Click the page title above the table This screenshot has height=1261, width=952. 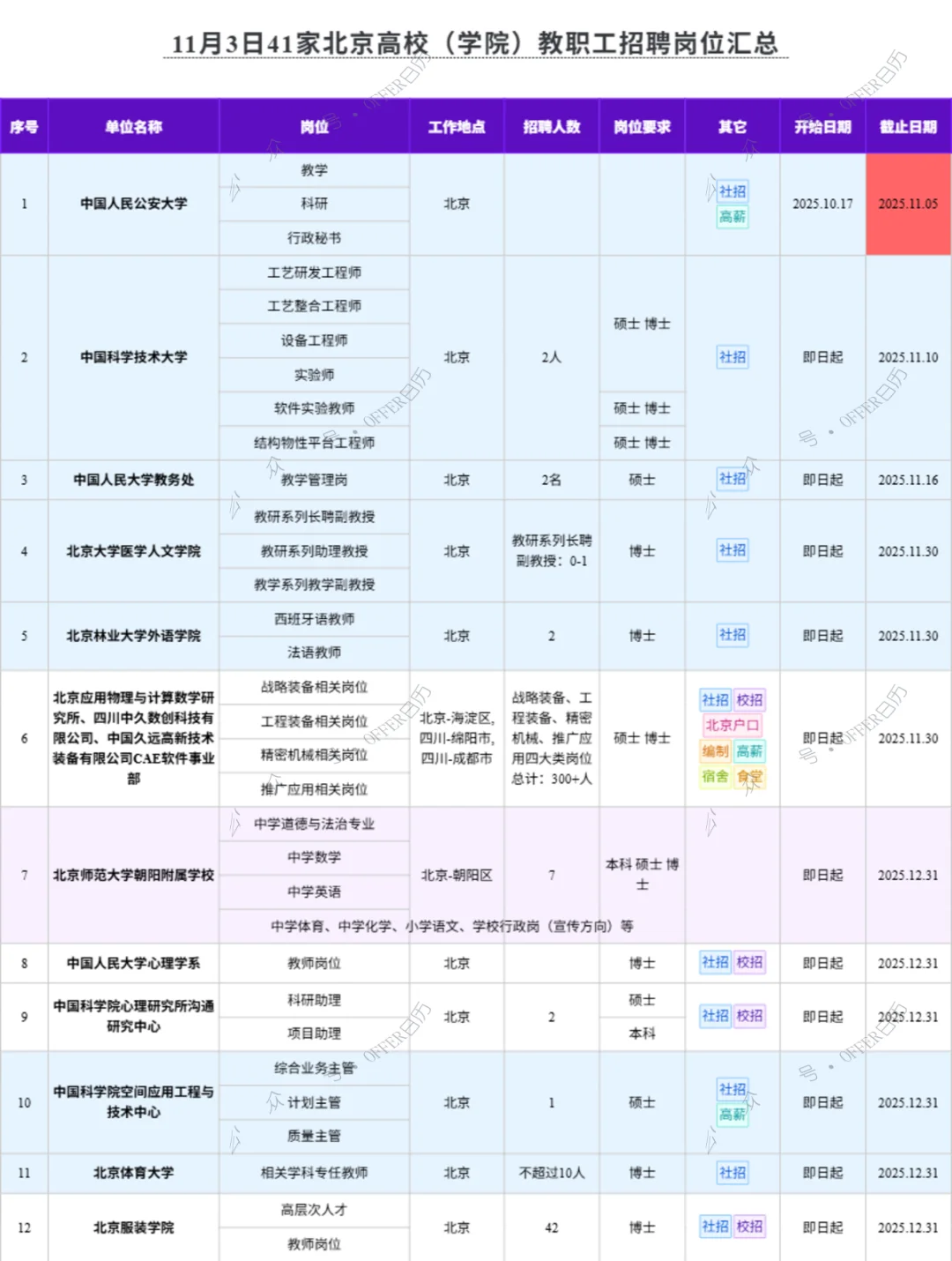(476, 41)
